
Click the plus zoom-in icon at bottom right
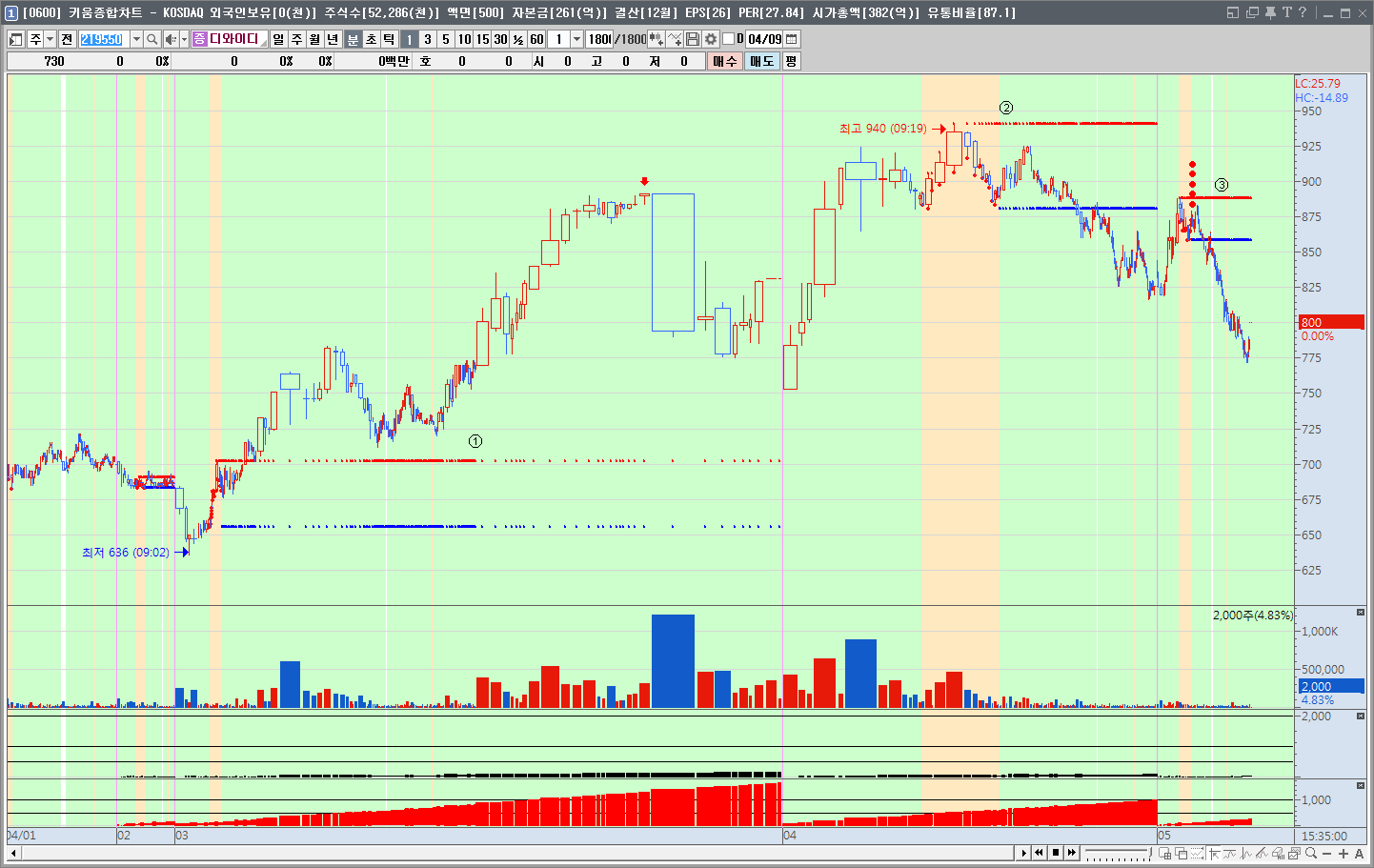1344,854
